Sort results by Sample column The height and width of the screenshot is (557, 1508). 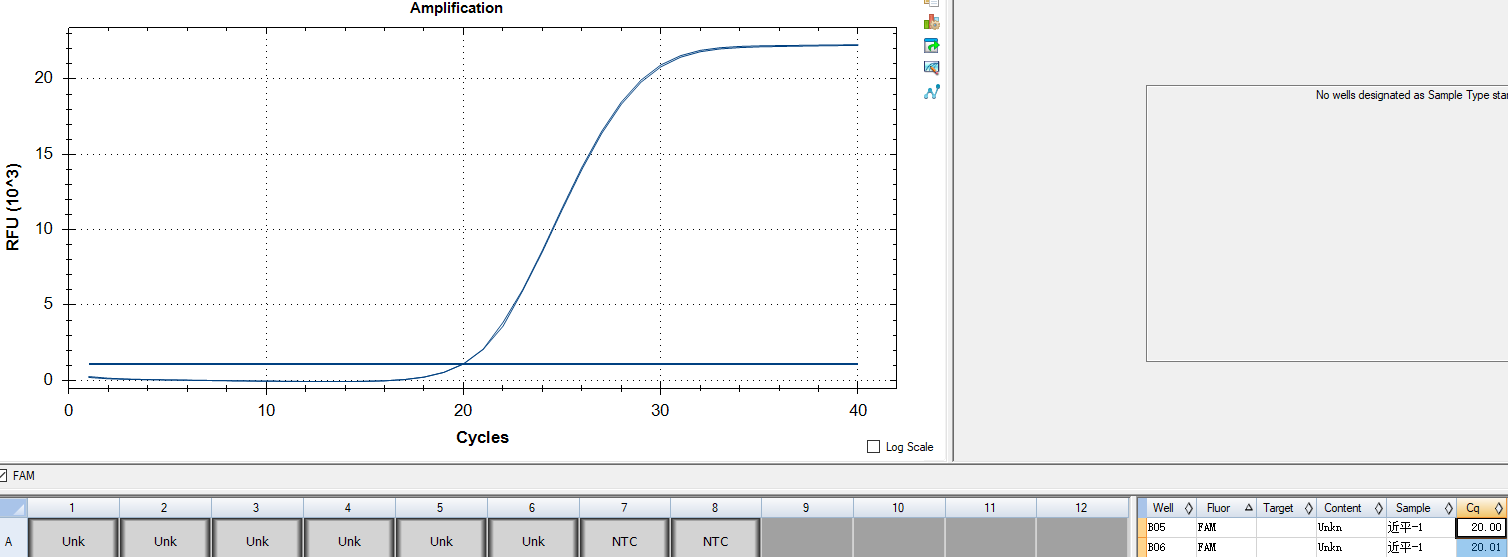pyautogui.click(x=1421, y=508)
